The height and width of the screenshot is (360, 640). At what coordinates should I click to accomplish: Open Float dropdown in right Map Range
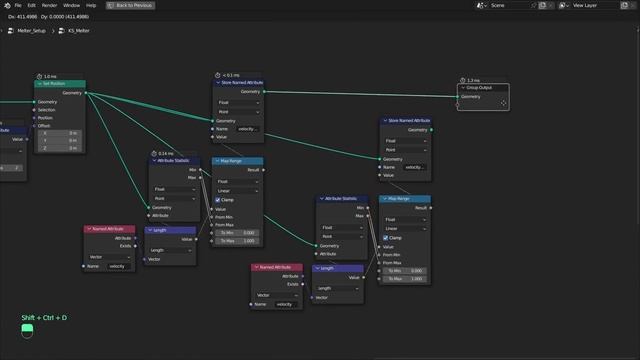click(405, 220)
